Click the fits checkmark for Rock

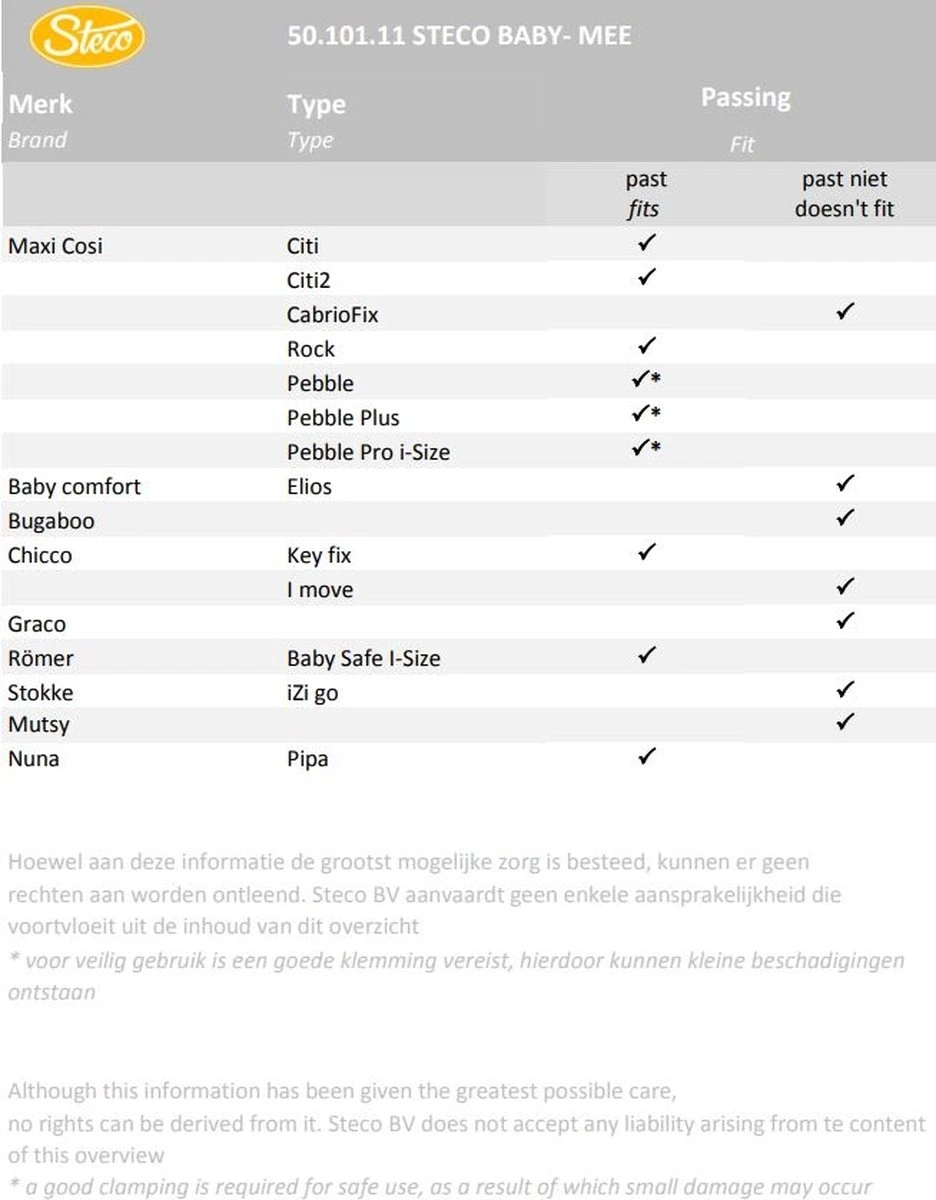pos(646,346)
